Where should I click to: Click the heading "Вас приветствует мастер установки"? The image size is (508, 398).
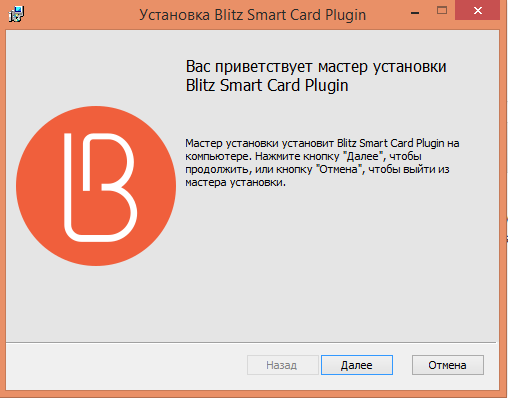tap(316, 66)
